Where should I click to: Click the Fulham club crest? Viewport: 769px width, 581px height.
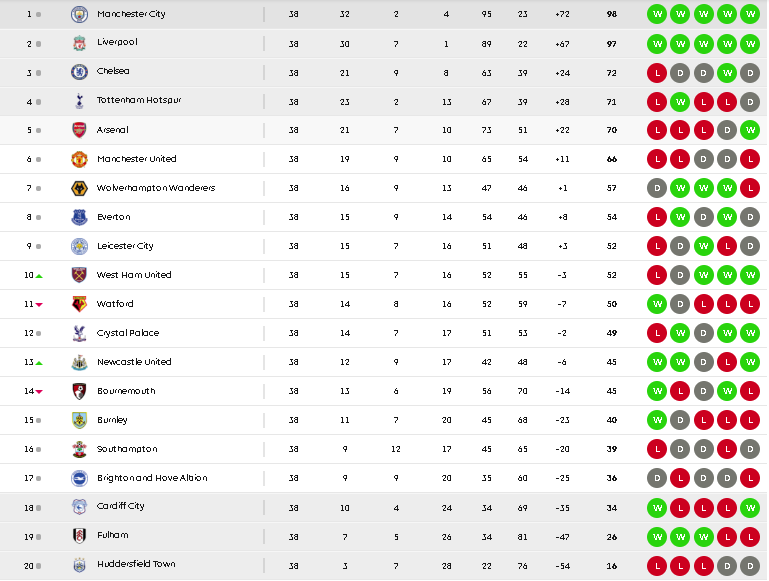pos(79,536)
